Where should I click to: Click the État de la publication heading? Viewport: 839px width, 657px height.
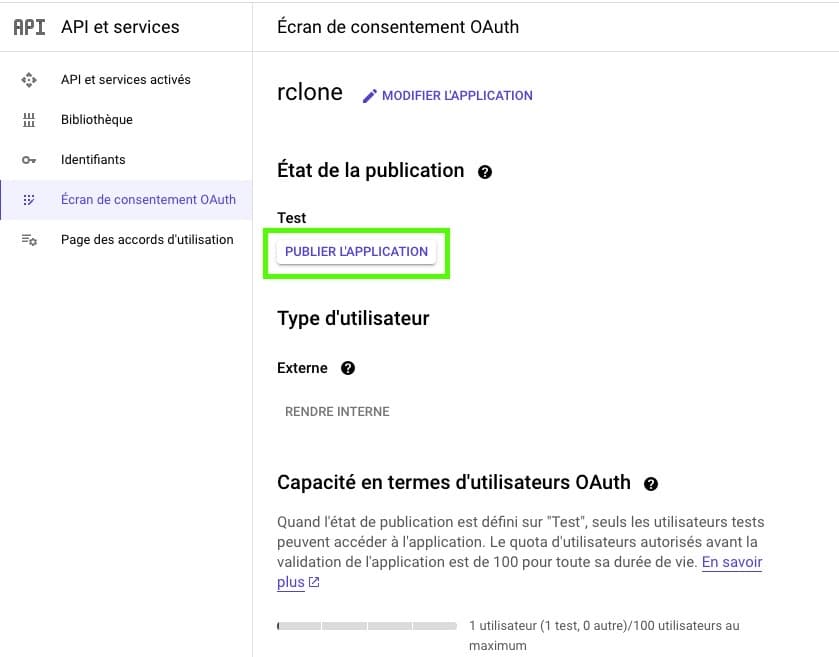(371, 171)
